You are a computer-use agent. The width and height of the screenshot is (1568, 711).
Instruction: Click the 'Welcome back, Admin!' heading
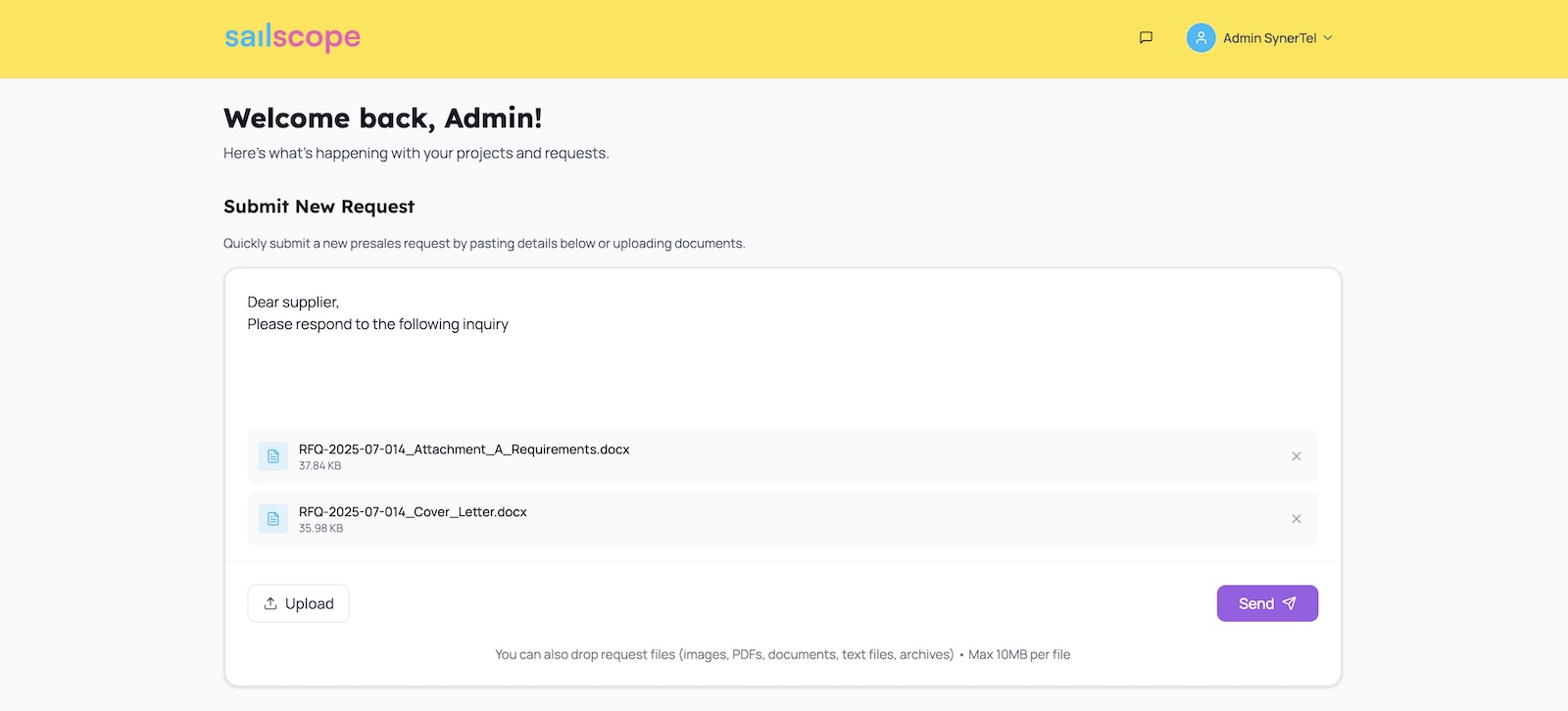coord(382,118)
